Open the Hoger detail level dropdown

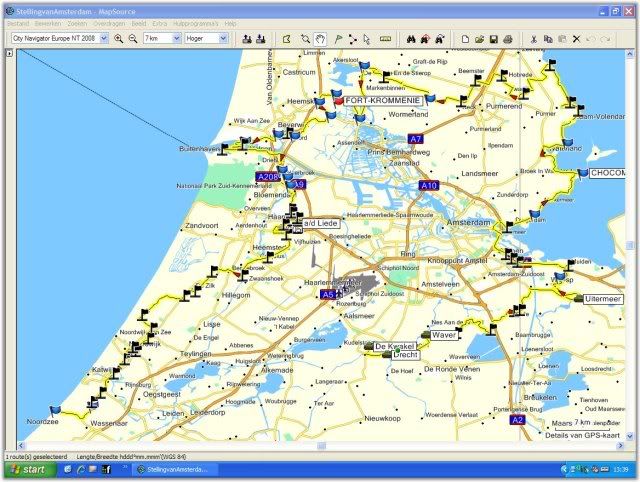[x=223, y=38]
